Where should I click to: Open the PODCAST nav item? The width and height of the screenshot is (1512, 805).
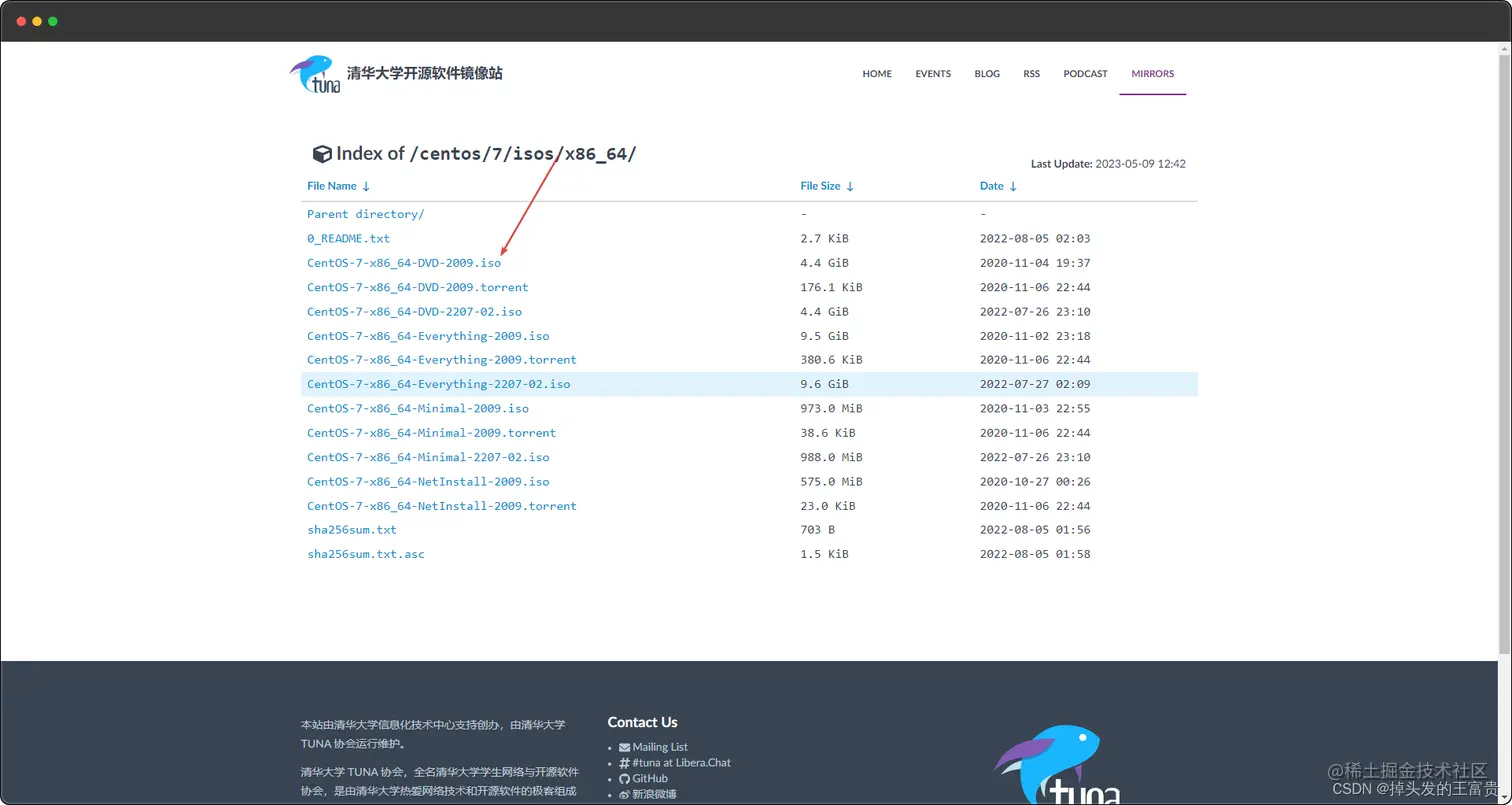(1085, 74)
